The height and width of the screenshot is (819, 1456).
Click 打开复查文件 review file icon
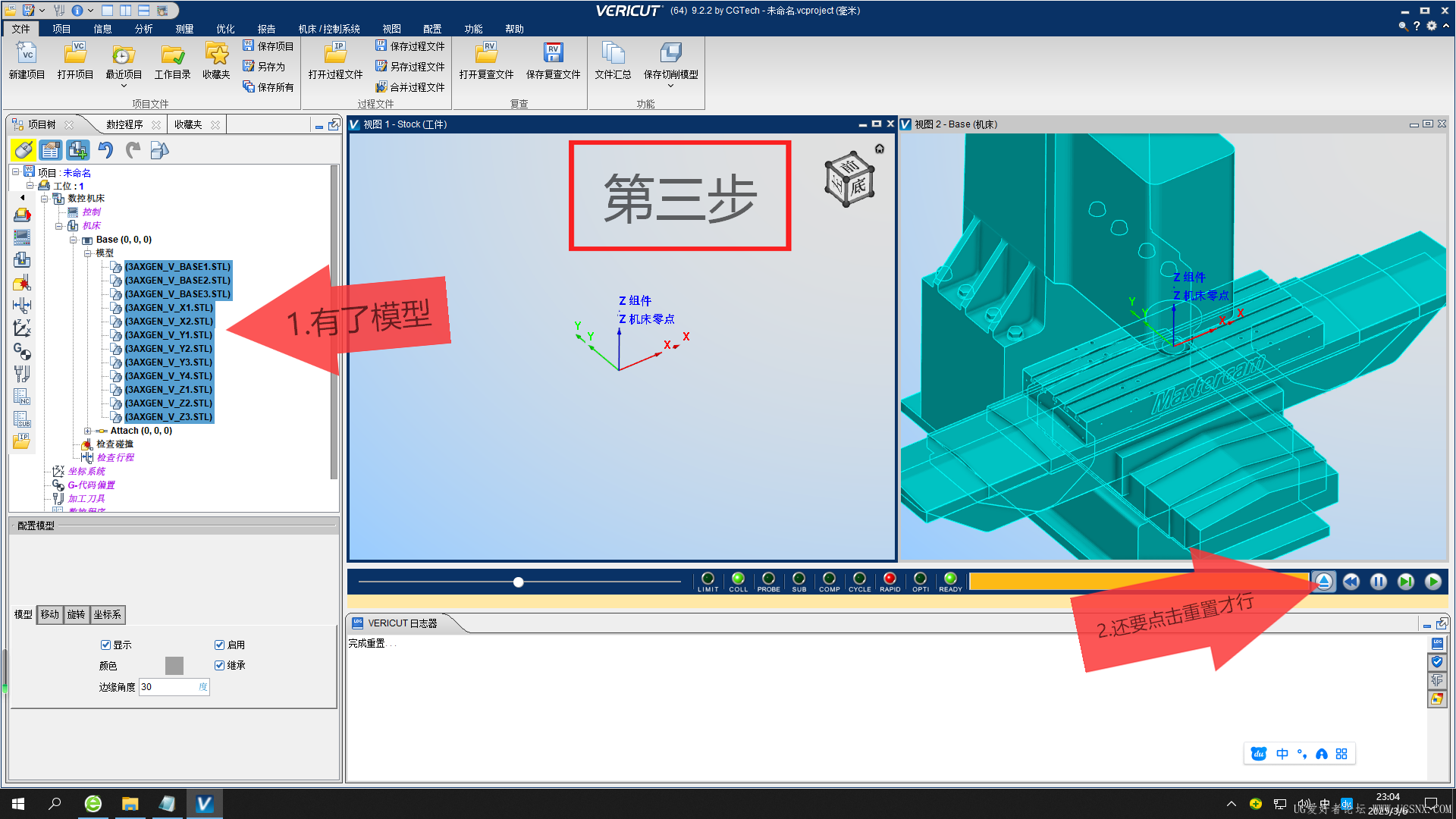point(486,55)
